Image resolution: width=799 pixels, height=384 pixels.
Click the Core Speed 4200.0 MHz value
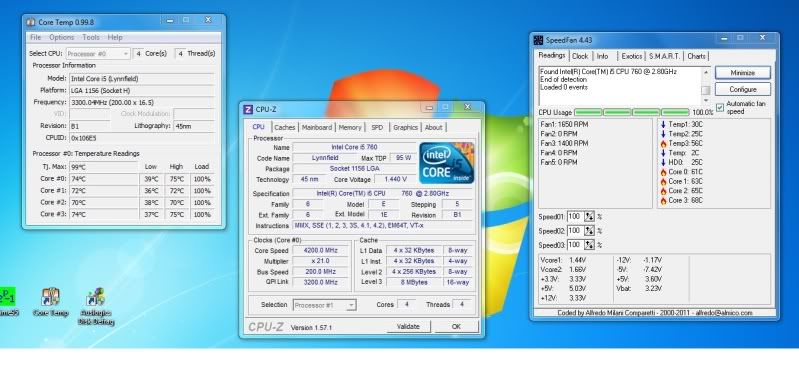[321, 251]
